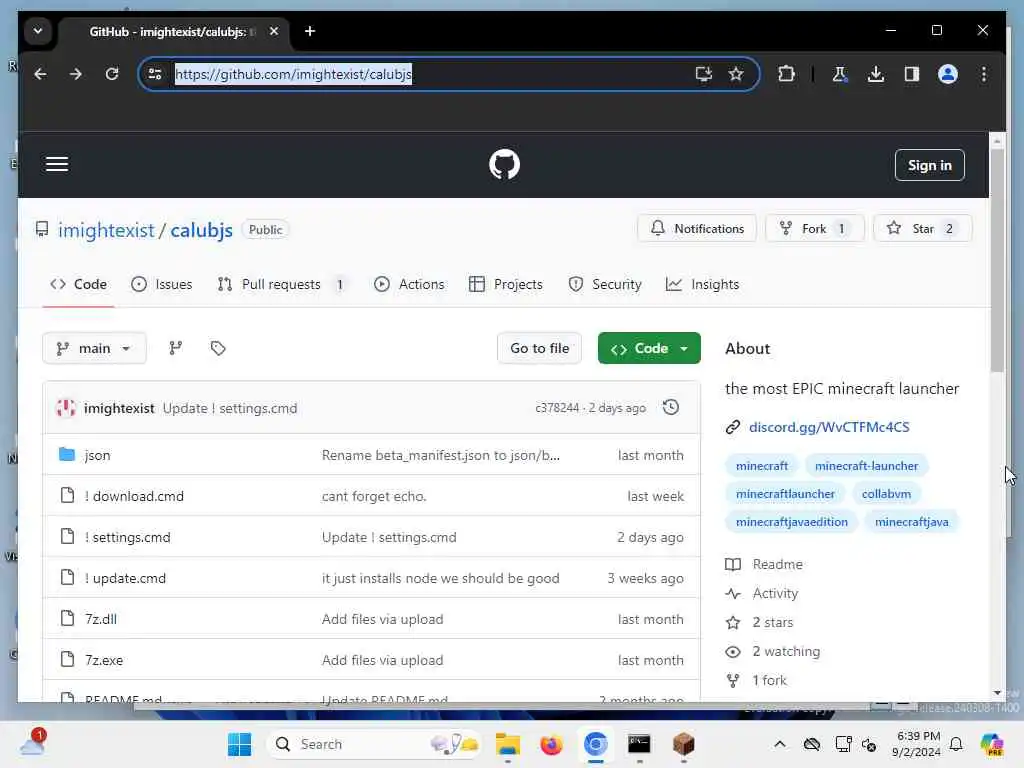The height and width of the screenshot is (768, 1024).
Task: Open Chrome Labs flask icon
Action: click(840, 74)
